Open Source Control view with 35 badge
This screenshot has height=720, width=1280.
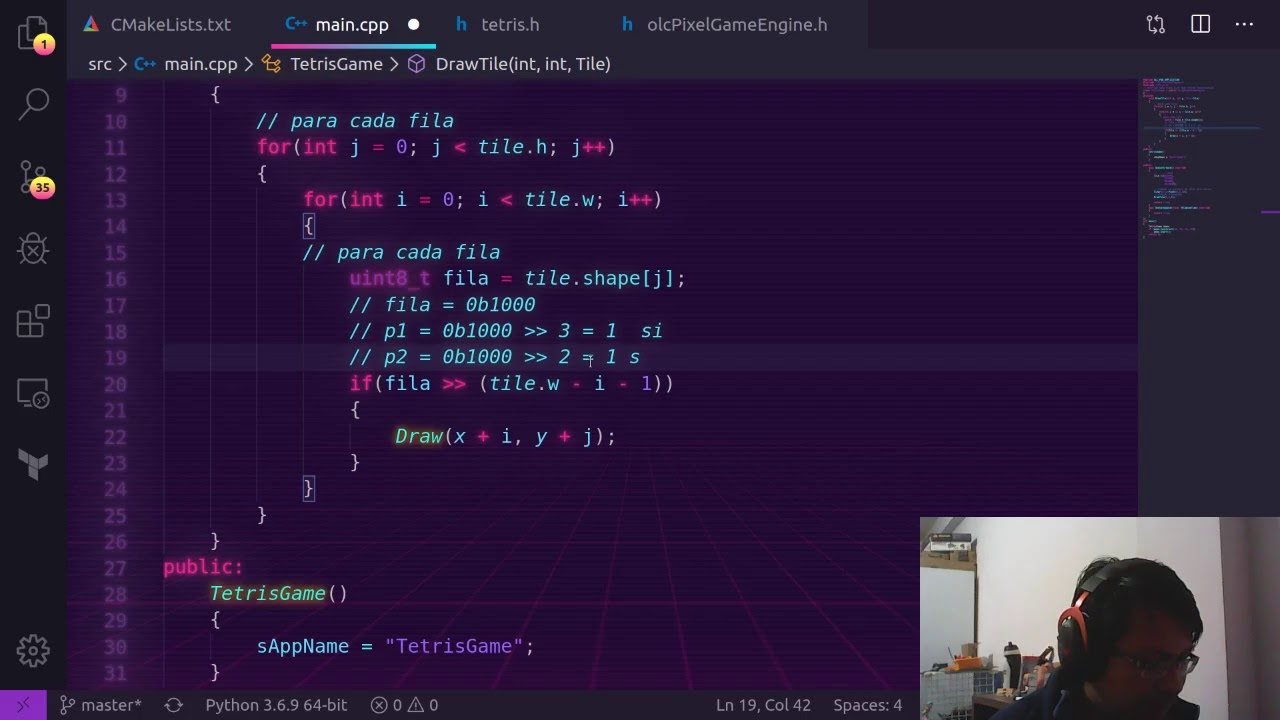click(x=33, y=178)
